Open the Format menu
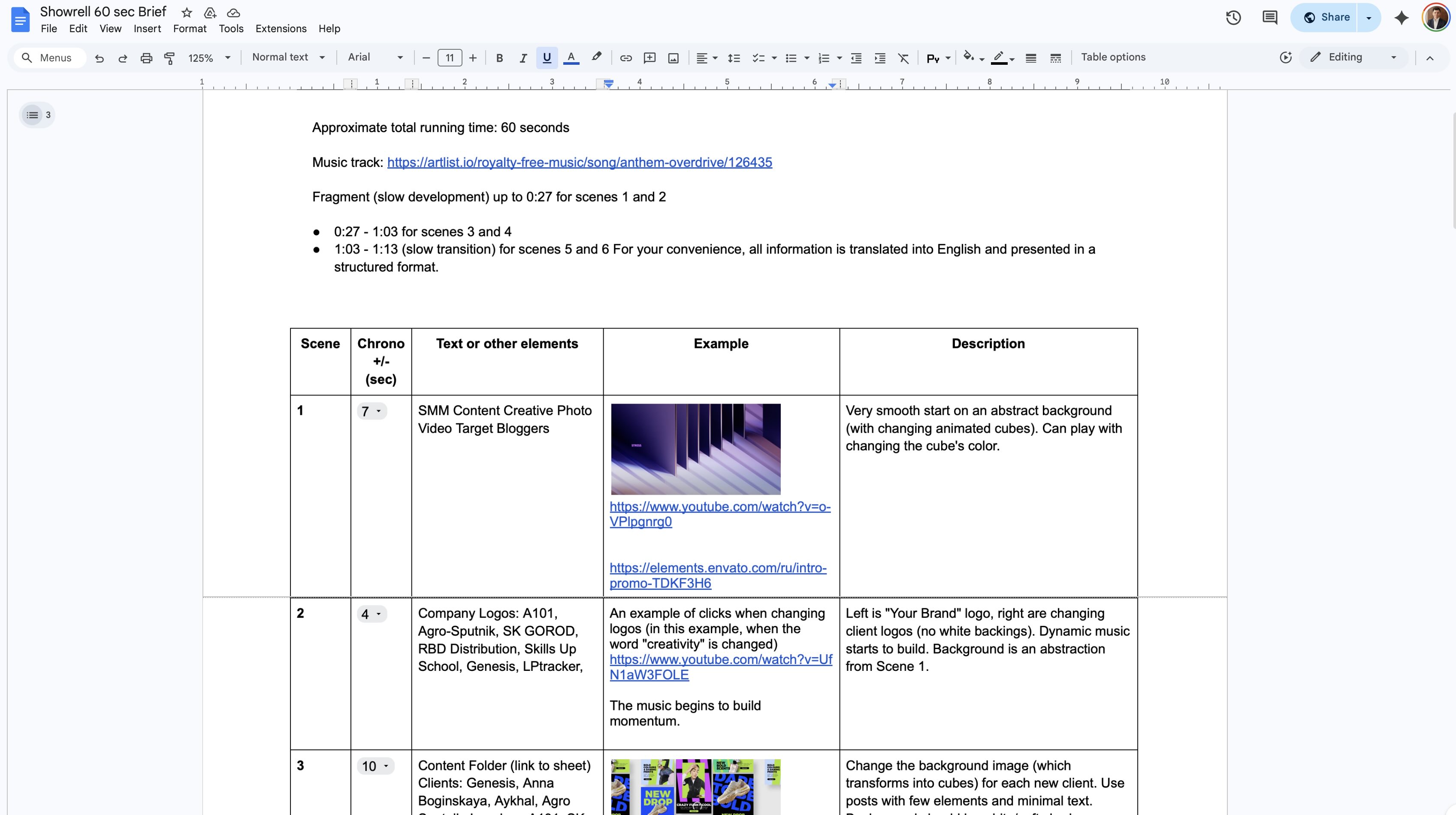The height and width of the screenshot is (815, 1456). [189, 28]
